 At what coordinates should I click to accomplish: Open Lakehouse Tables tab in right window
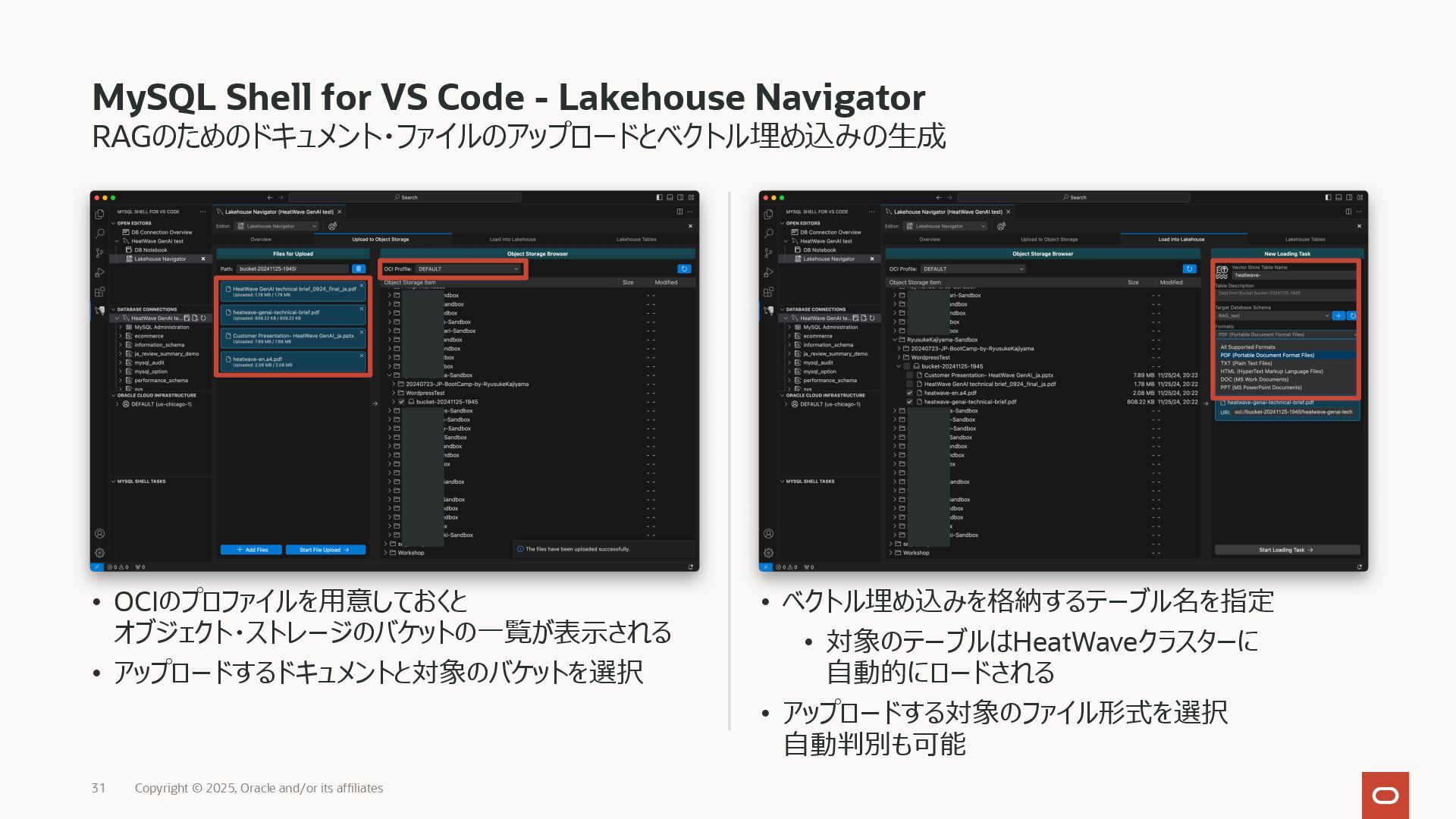click(1305, 240)
